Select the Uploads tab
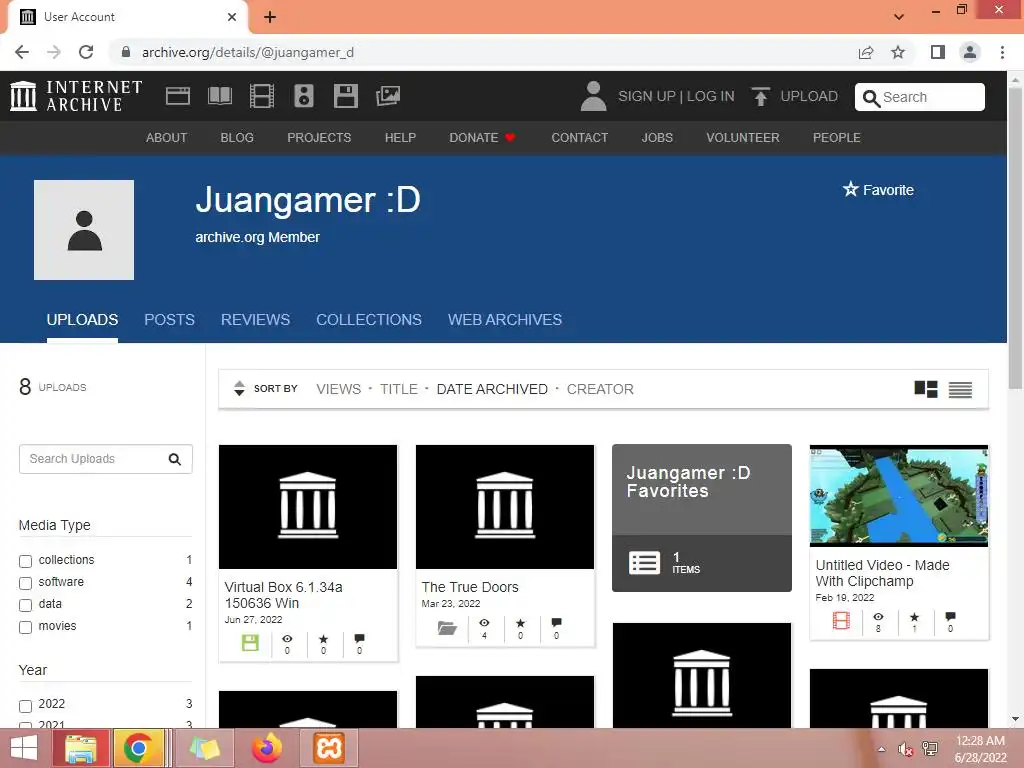This screenshot has width=1024, height=768. point(82,319)
